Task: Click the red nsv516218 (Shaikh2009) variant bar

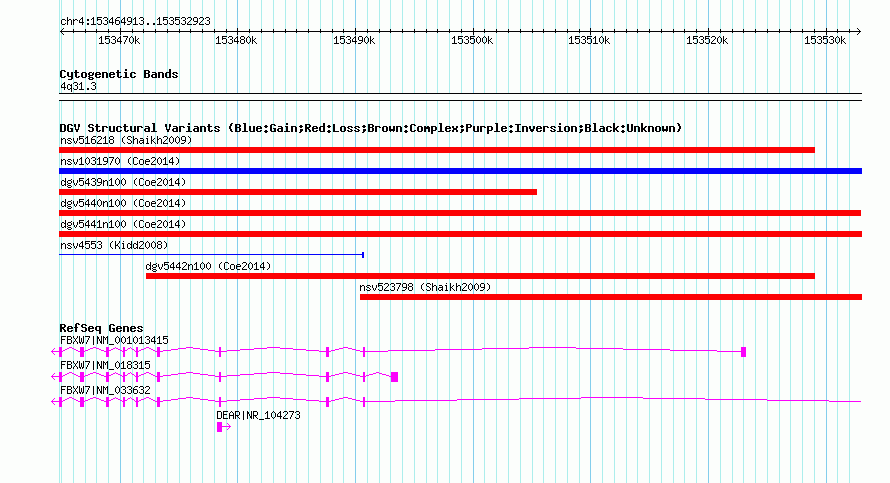Action: pos(437,150)
